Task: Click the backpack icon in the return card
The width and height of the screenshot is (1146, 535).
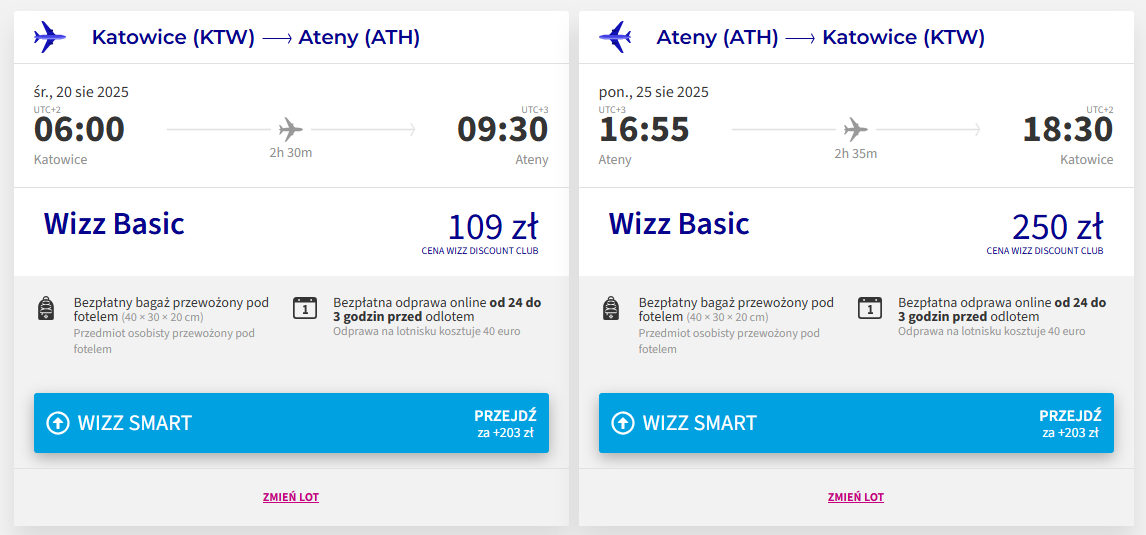Action: [x=610, y=308]
